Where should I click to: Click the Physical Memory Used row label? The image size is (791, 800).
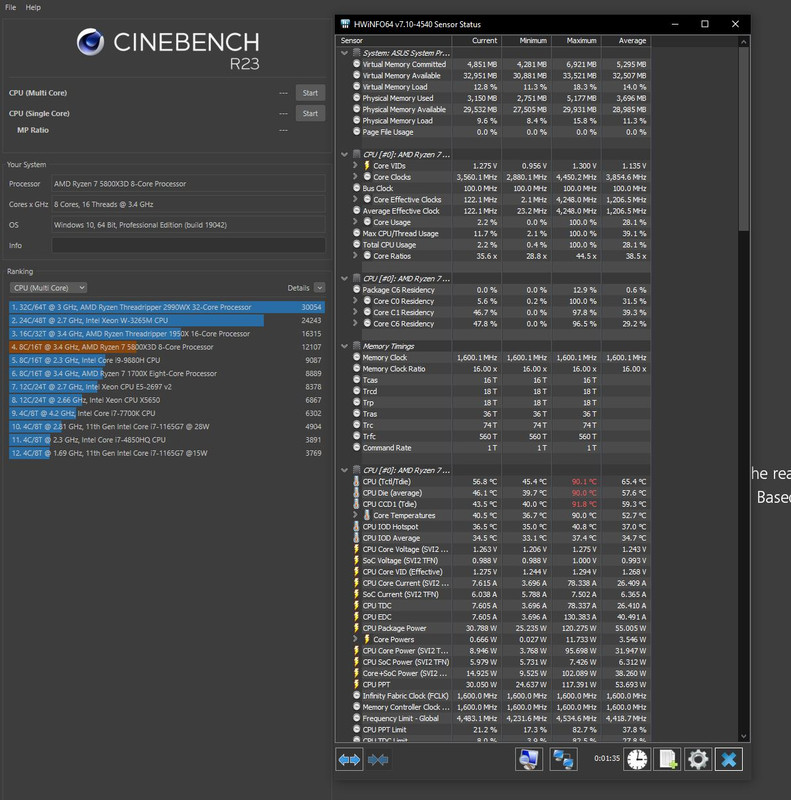398,98
